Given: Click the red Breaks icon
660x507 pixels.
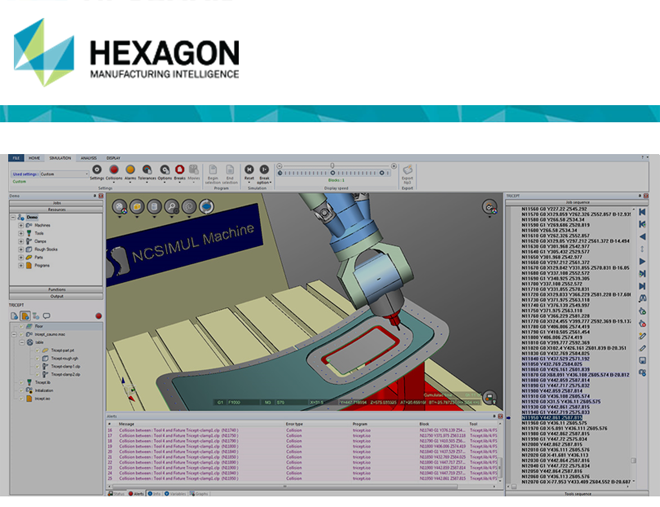Looking at the screenshot, I should tap(180, 170).
